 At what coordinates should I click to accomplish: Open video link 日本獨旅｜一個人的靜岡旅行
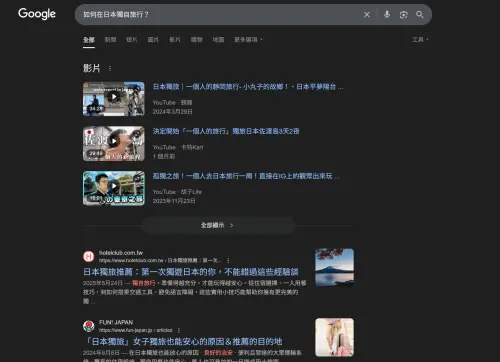pyautogui.click(x=248, y=87)
